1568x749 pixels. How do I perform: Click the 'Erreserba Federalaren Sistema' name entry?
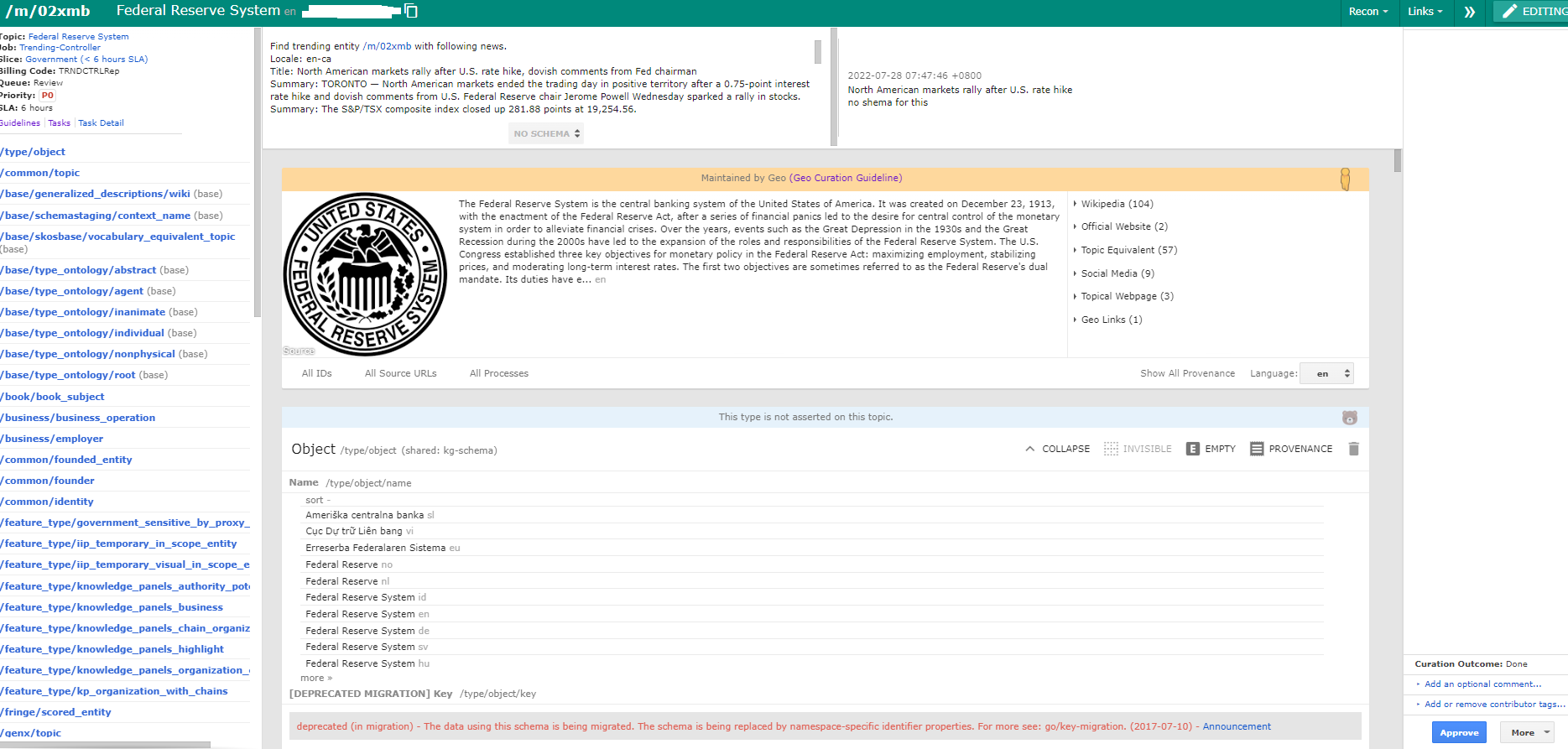(375, 548)
